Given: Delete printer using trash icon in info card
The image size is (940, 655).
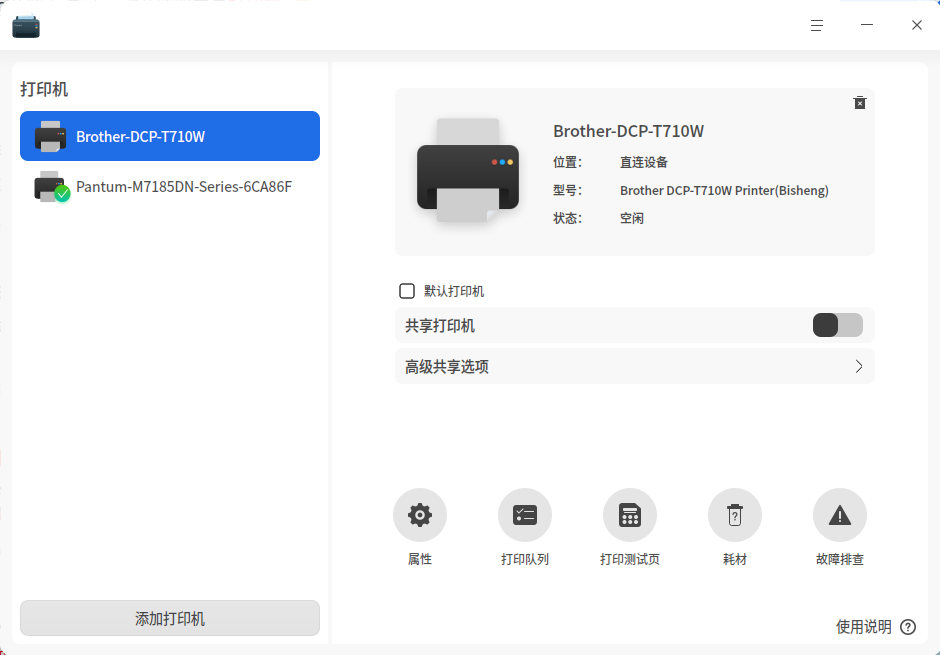Looking at the screenshot, I should (x=860, y=102).
